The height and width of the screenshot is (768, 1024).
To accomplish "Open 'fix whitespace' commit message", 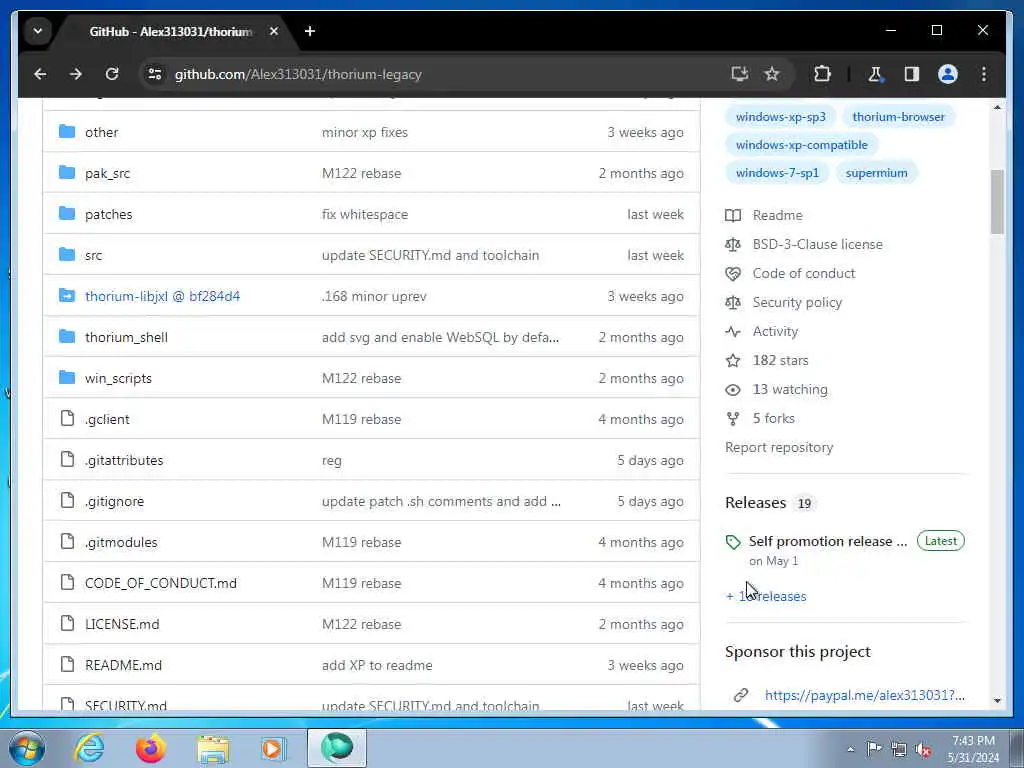I will pos(364,214).
